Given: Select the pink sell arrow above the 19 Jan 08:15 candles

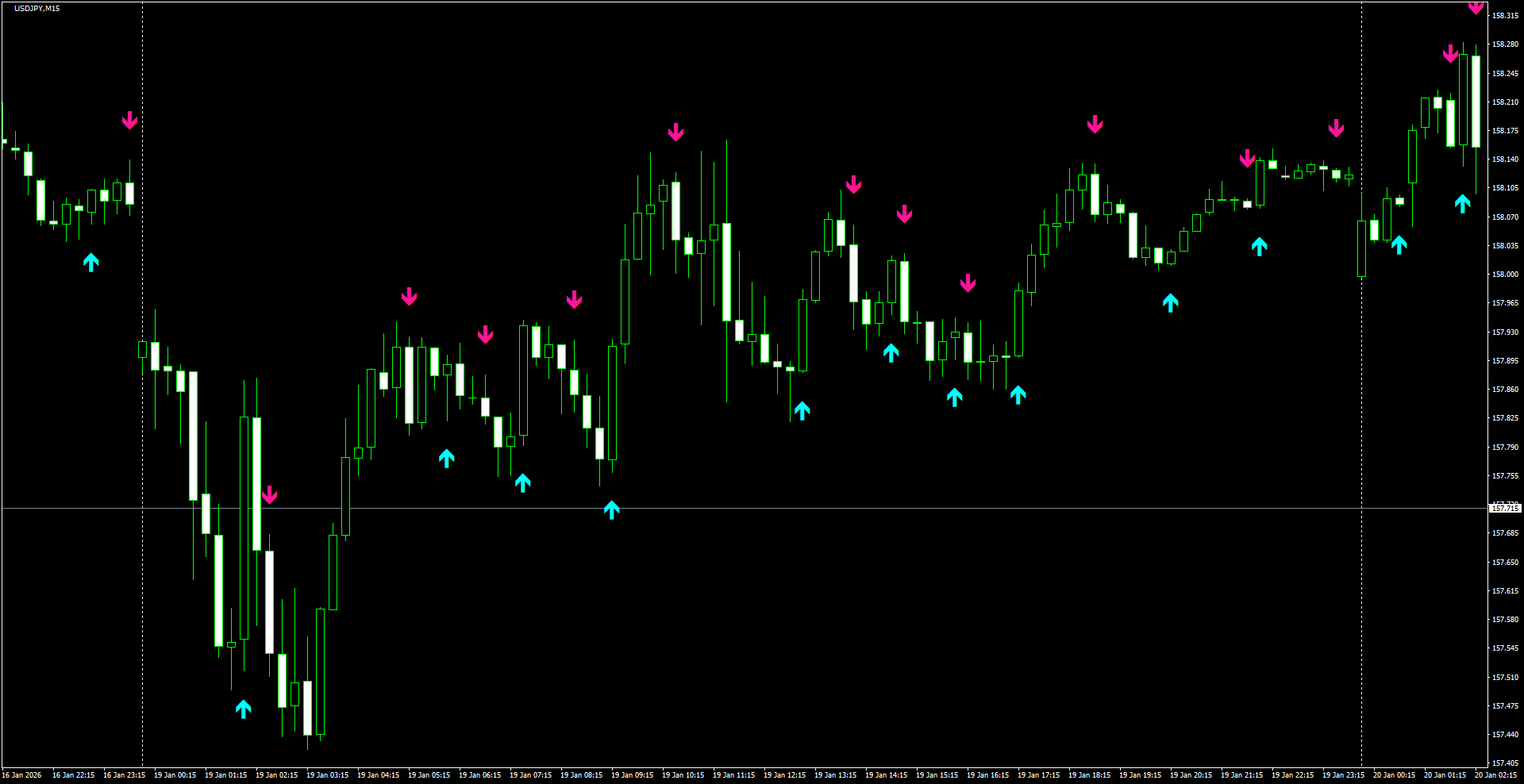Looking at the screenshot, I should click(574, 300).
